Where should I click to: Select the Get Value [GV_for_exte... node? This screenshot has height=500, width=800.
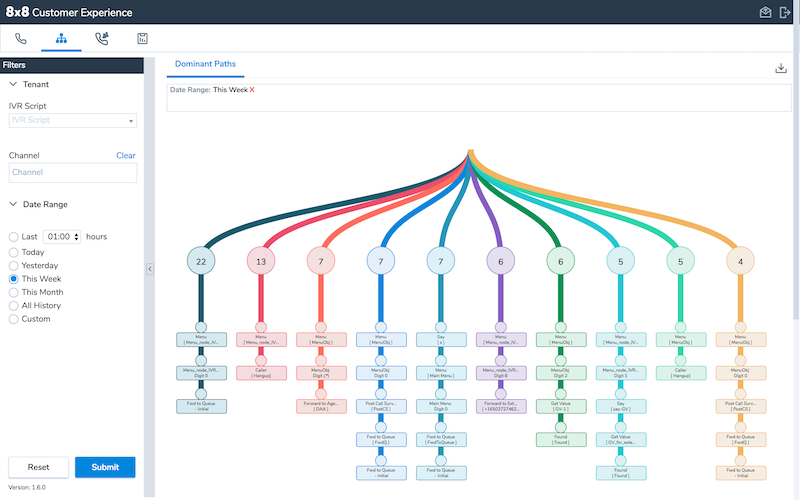coord(621,439)
